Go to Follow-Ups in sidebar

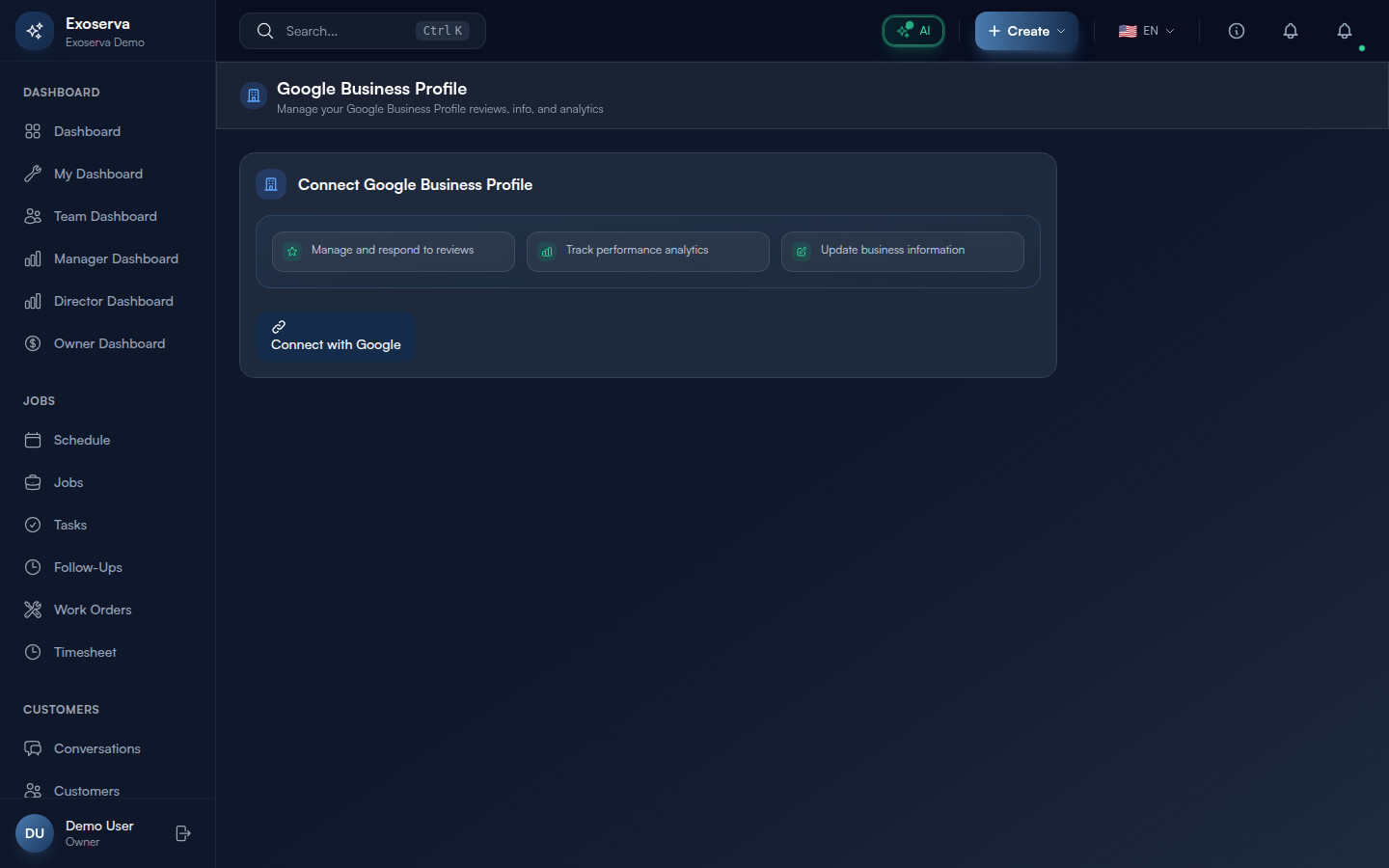pos(88,567)
